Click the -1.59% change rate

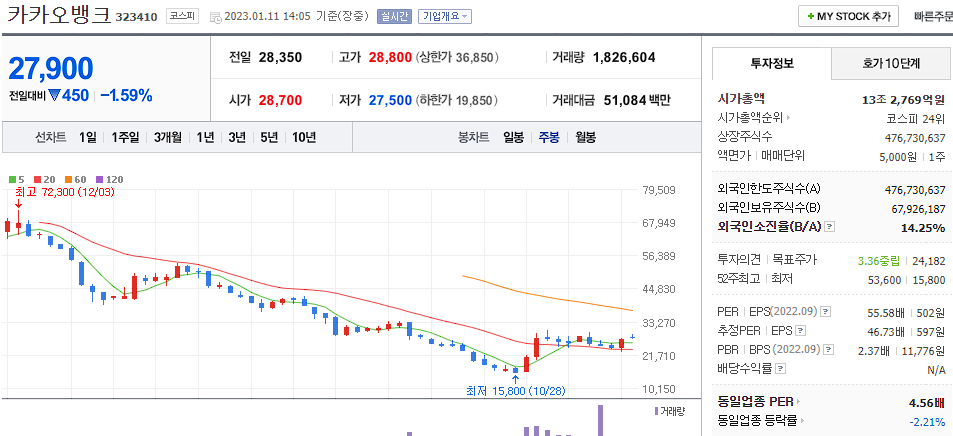pyautogui.click(x=126, y=95)
